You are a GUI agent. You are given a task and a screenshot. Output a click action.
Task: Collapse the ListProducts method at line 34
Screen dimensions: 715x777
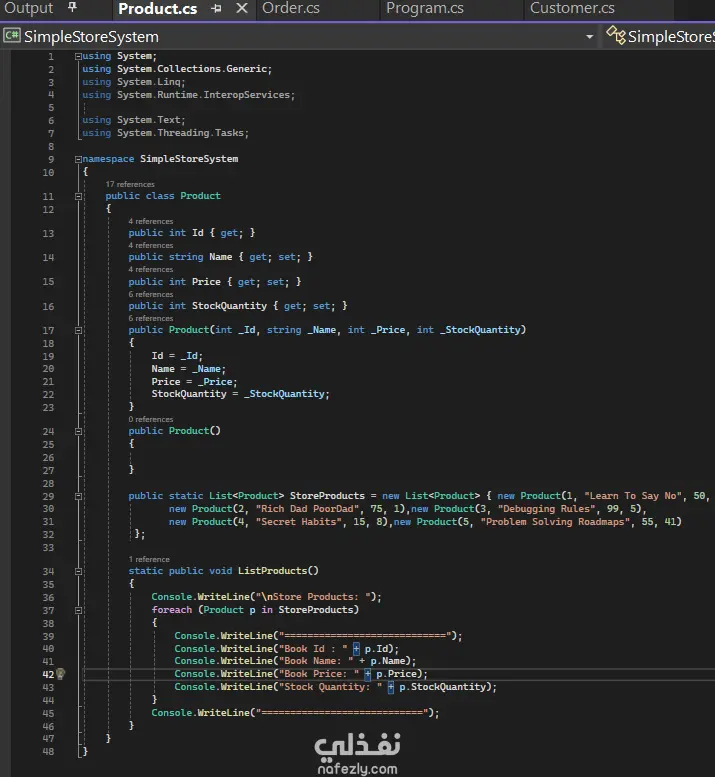click(78, 571)
